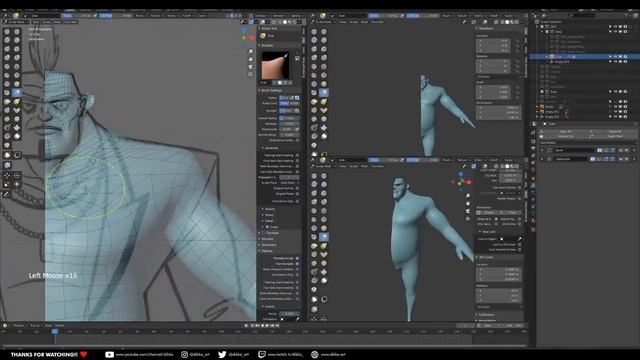Open the Playback menu in the timeline
The image size is (640, 360).
pyautogui.click(x=19, y=326)
